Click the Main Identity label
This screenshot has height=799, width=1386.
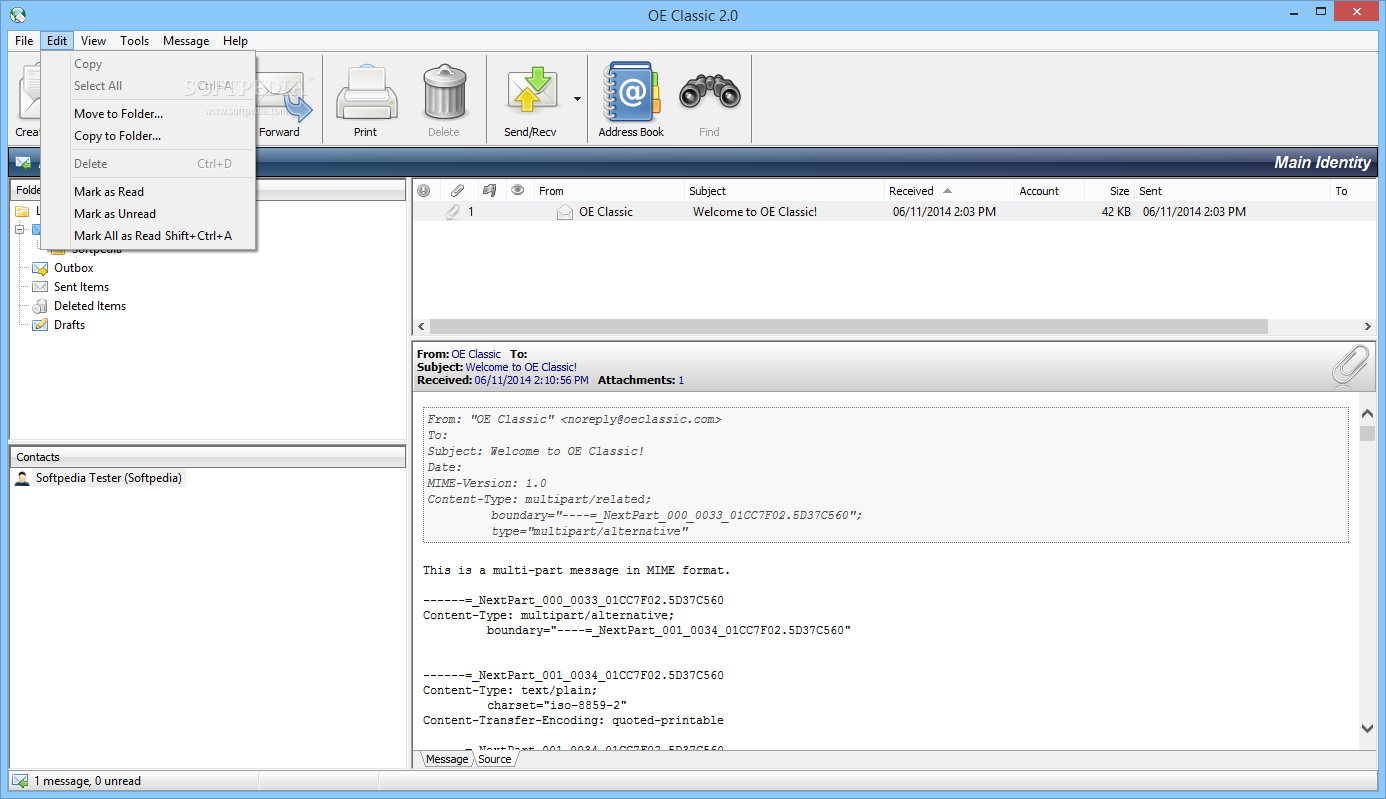[x=1322, y=163]
